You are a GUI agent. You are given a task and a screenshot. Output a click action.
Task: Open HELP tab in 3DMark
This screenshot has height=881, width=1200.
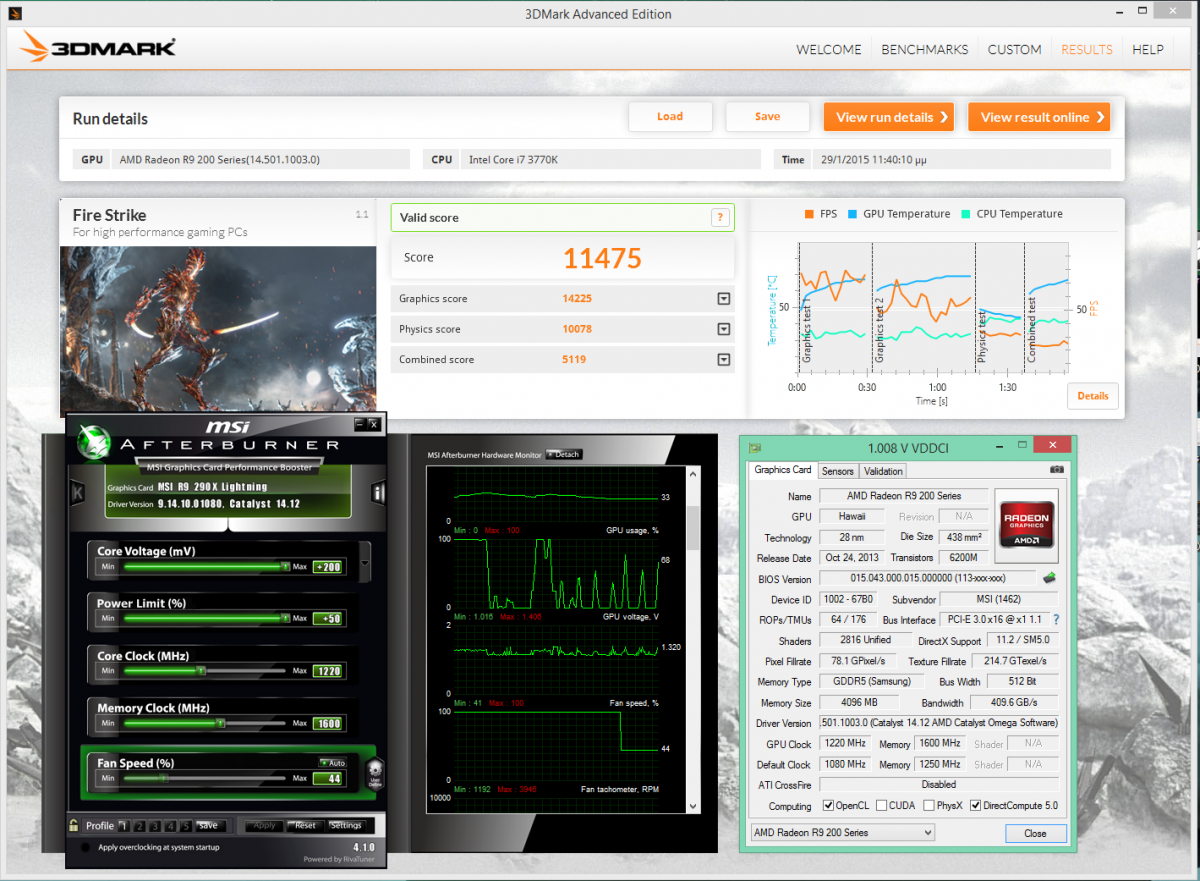click(x=1147, y=49)
